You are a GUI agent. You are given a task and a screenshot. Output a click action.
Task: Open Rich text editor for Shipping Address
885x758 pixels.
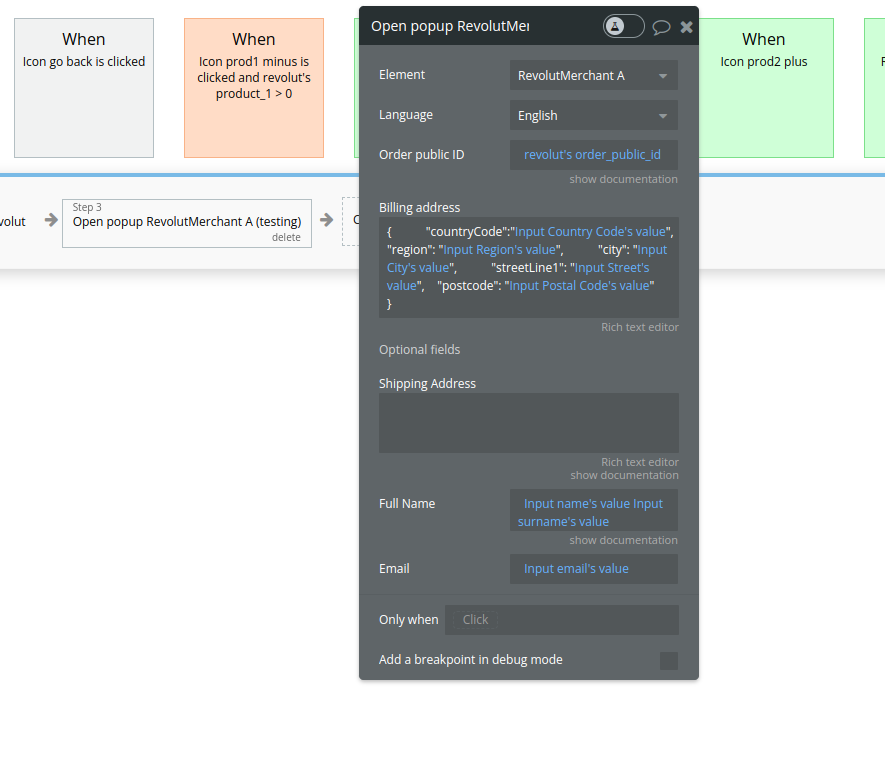click(x=639, y=462)
